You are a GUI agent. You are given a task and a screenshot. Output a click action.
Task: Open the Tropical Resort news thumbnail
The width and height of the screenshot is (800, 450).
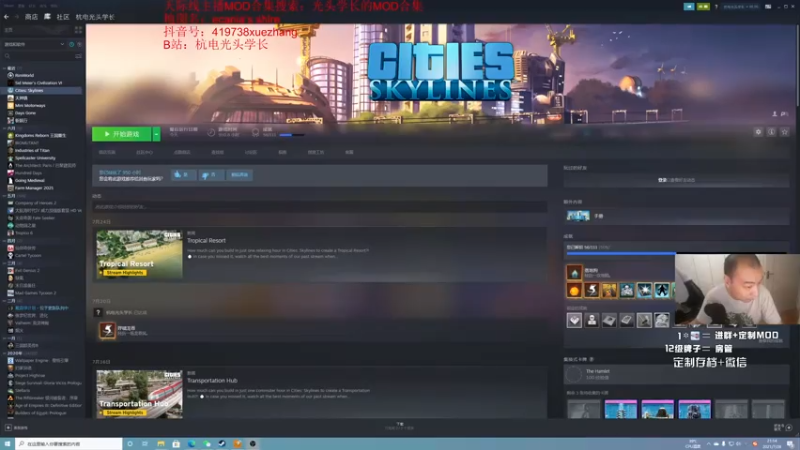139,255
